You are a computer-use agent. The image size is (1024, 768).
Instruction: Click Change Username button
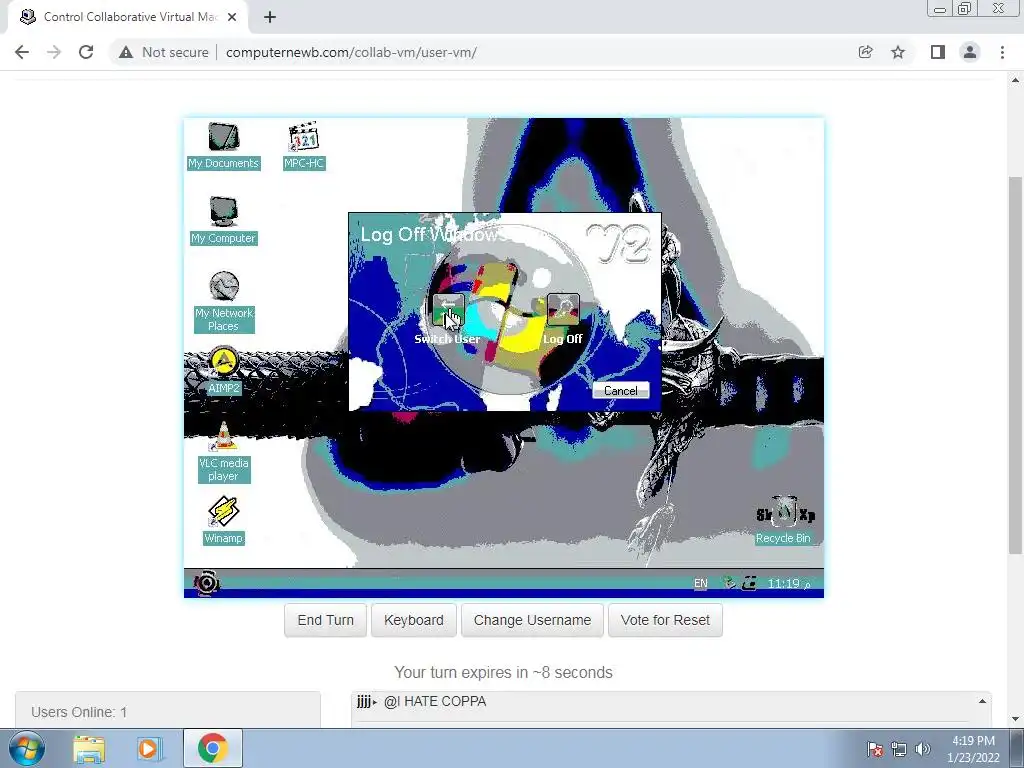tap(532, 620)
